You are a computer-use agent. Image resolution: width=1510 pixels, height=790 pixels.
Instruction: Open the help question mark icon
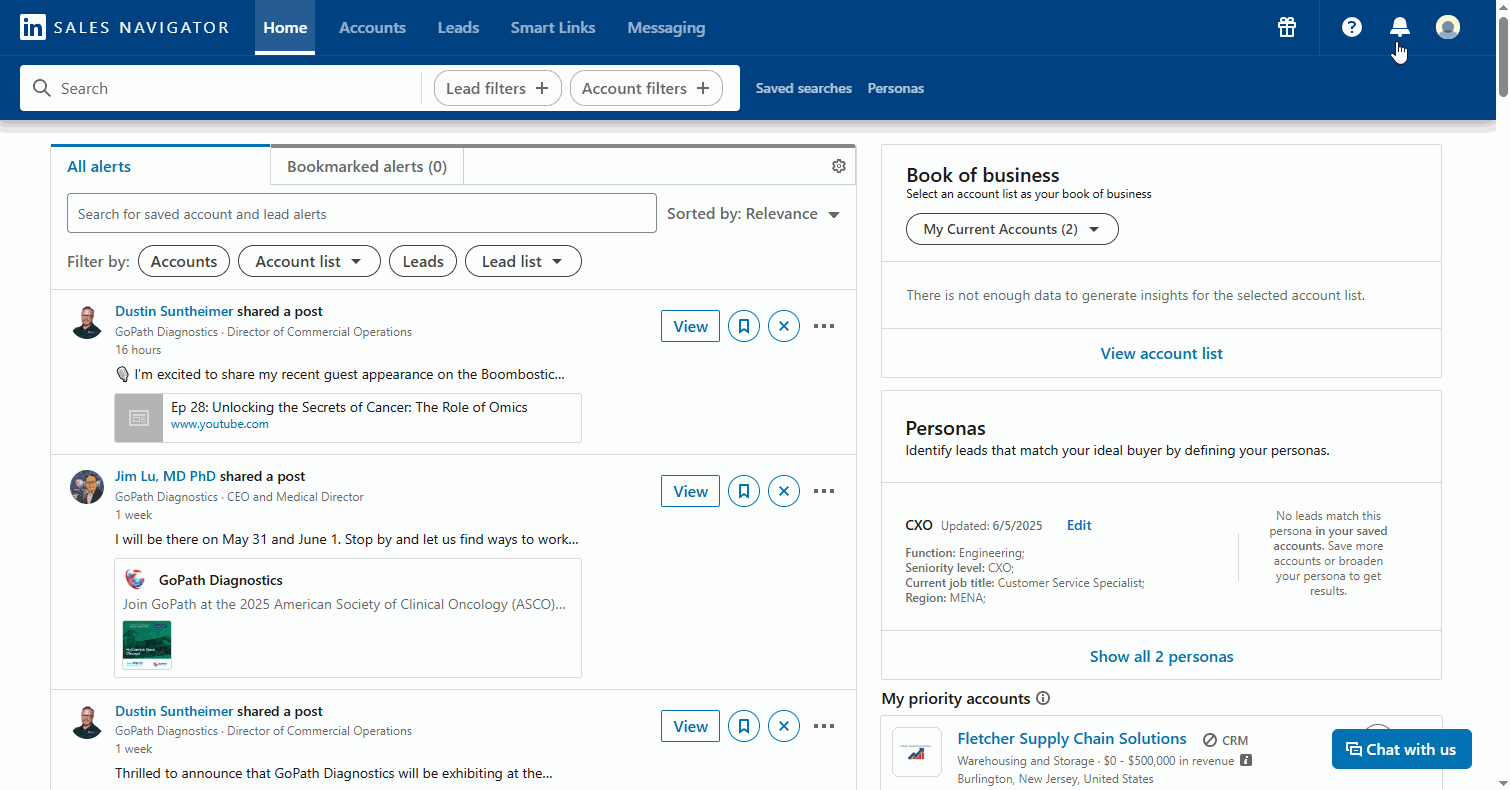point(1352,27)
